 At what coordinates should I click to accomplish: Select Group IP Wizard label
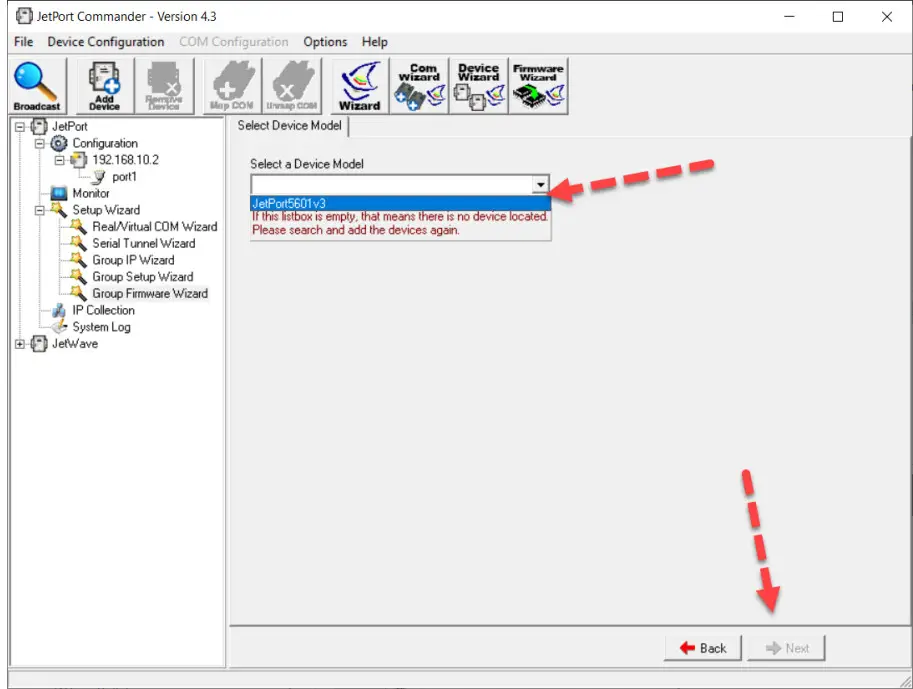(133, 260)
